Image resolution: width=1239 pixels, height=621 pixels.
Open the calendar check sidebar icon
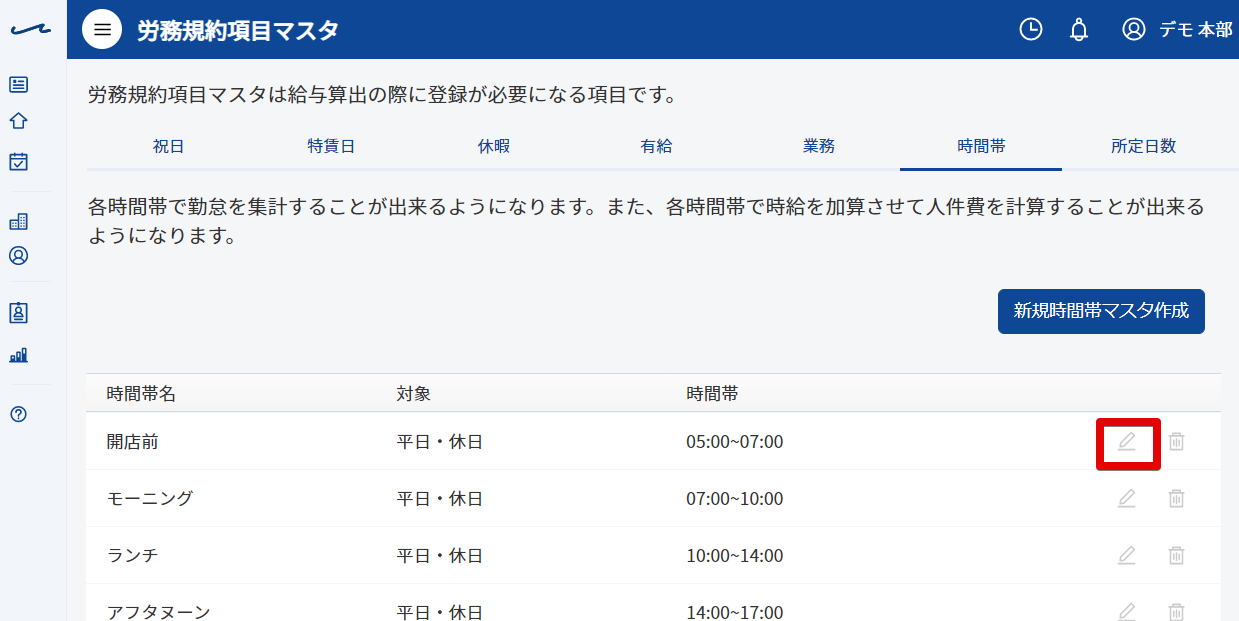[x=18, y=161]
